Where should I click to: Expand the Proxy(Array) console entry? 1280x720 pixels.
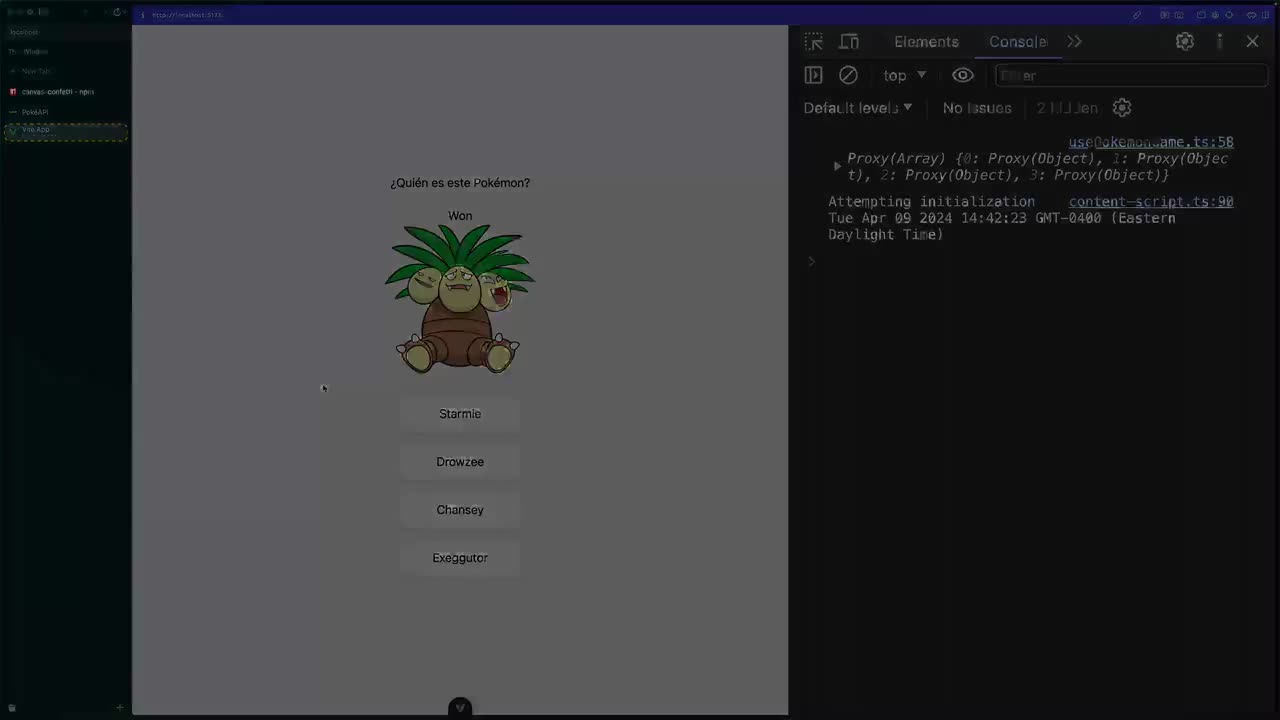837,166
